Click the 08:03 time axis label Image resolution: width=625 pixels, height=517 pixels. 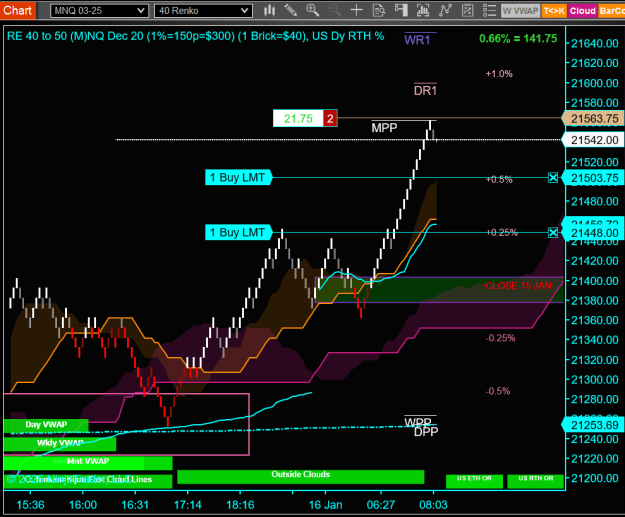pyautogui.click(x=433, y=505)
